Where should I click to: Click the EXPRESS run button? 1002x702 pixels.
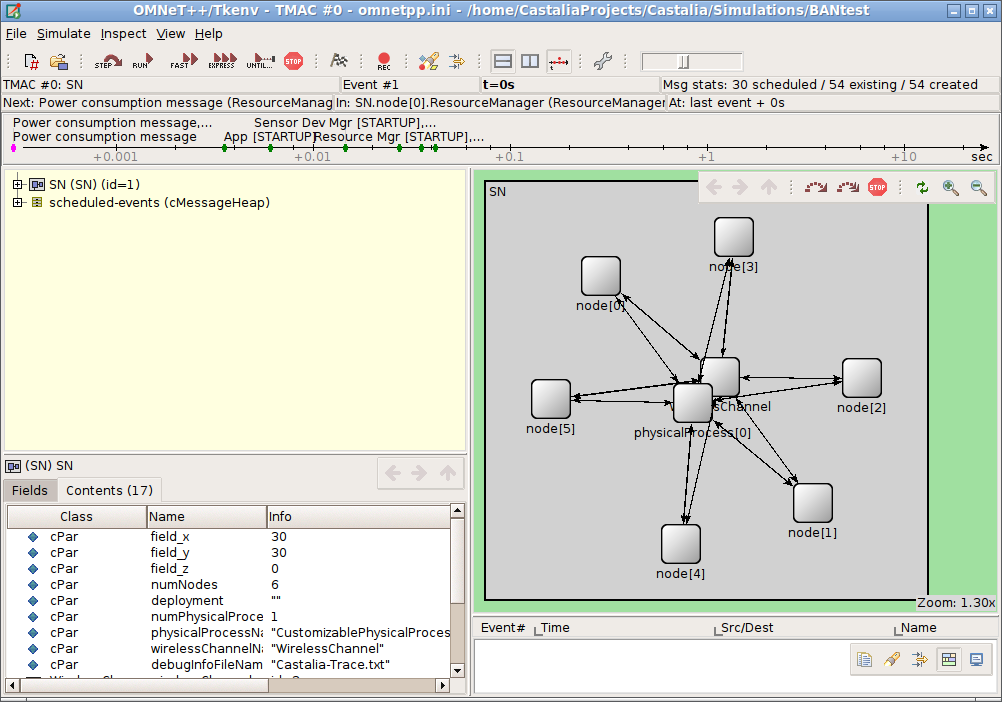[222, 61]
